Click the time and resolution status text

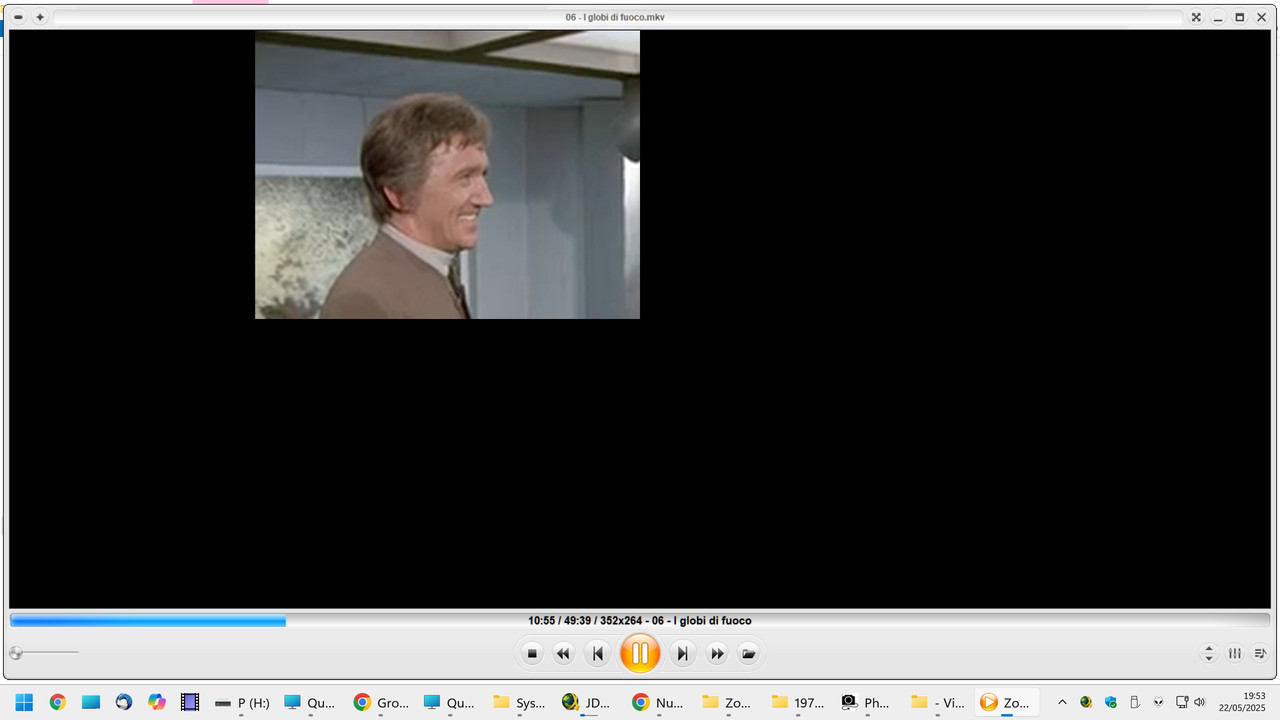(x=640, y=621)
